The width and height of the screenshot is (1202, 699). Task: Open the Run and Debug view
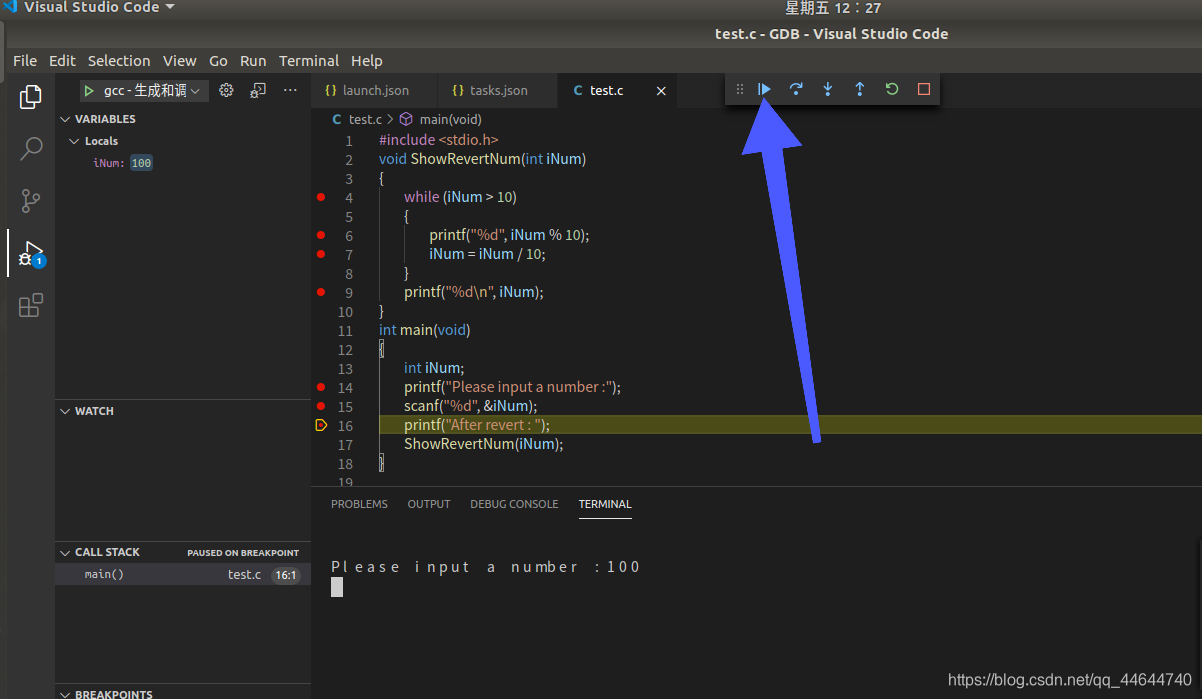(31, 253)
